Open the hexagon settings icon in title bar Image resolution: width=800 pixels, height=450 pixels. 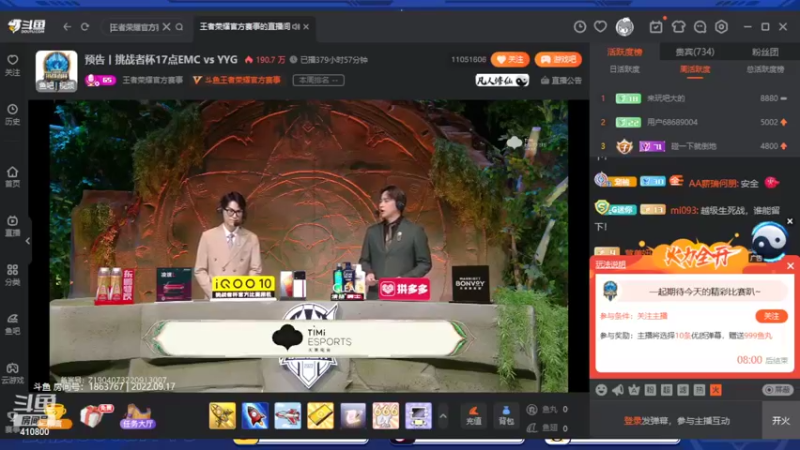coord(721,27)
